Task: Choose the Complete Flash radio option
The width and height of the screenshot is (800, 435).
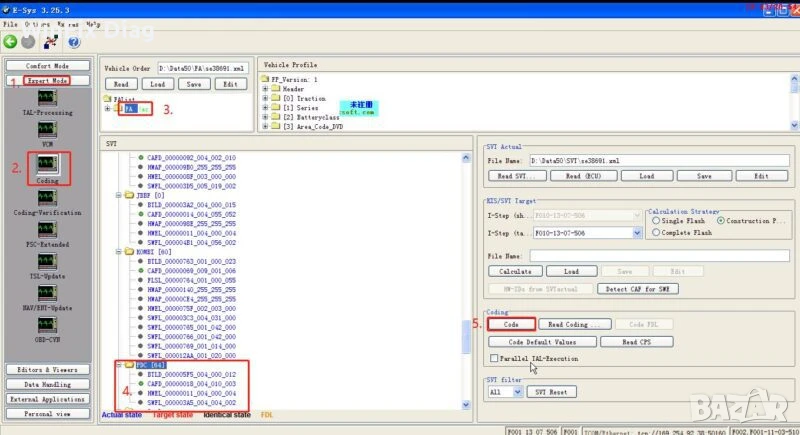Action: 655,232
